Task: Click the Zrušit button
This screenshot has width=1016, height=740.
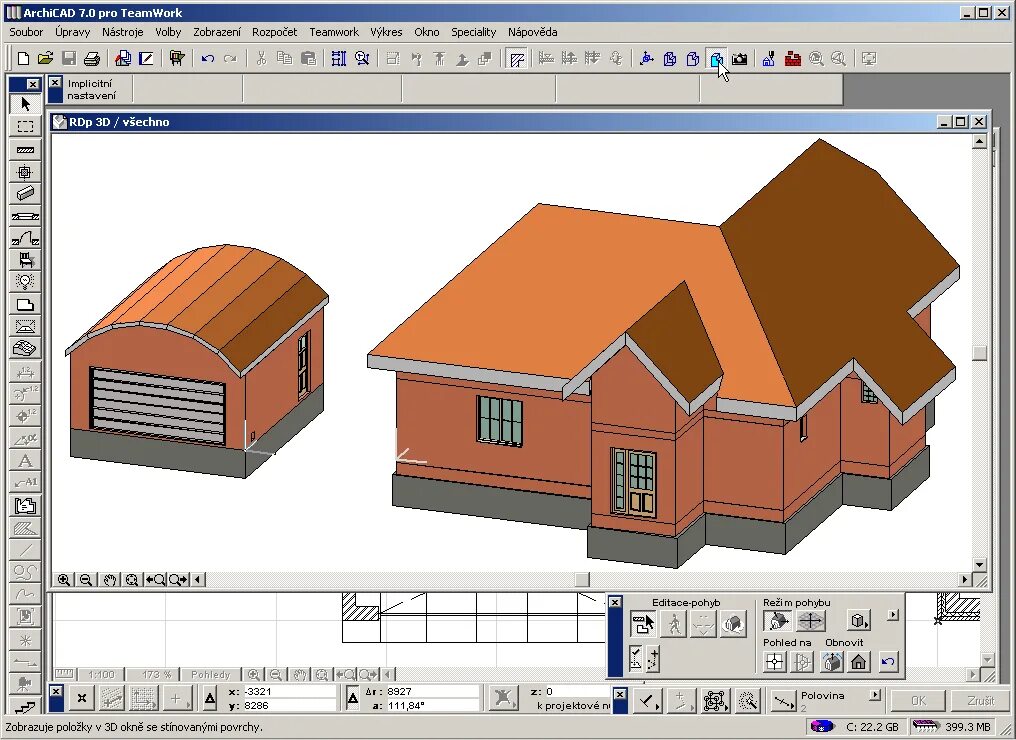Action: coord(980,700)
